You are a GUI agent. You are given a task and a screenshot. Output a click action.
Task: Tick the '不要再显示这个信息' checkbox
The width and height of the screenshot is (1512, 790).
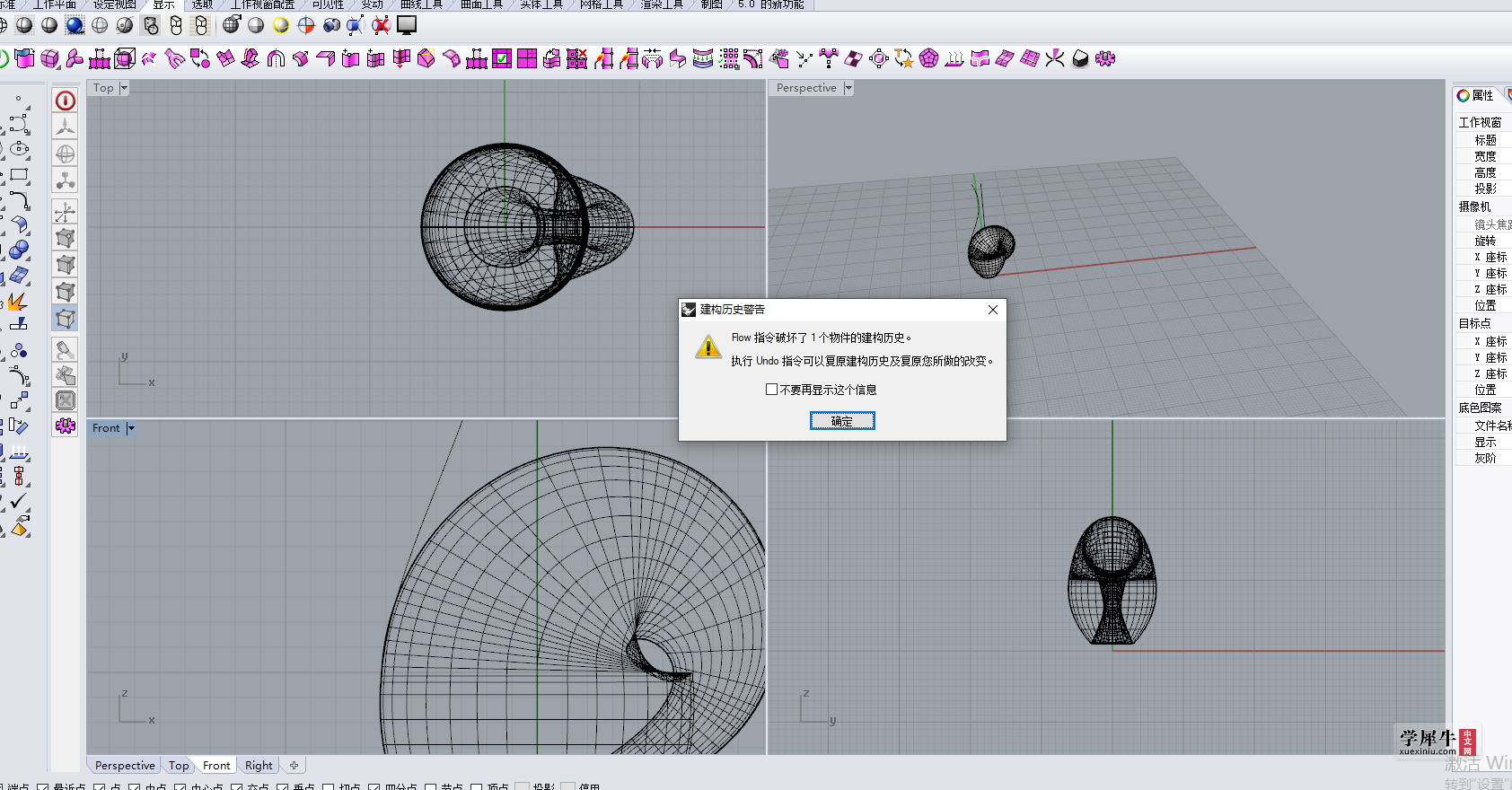click(771, 389)
